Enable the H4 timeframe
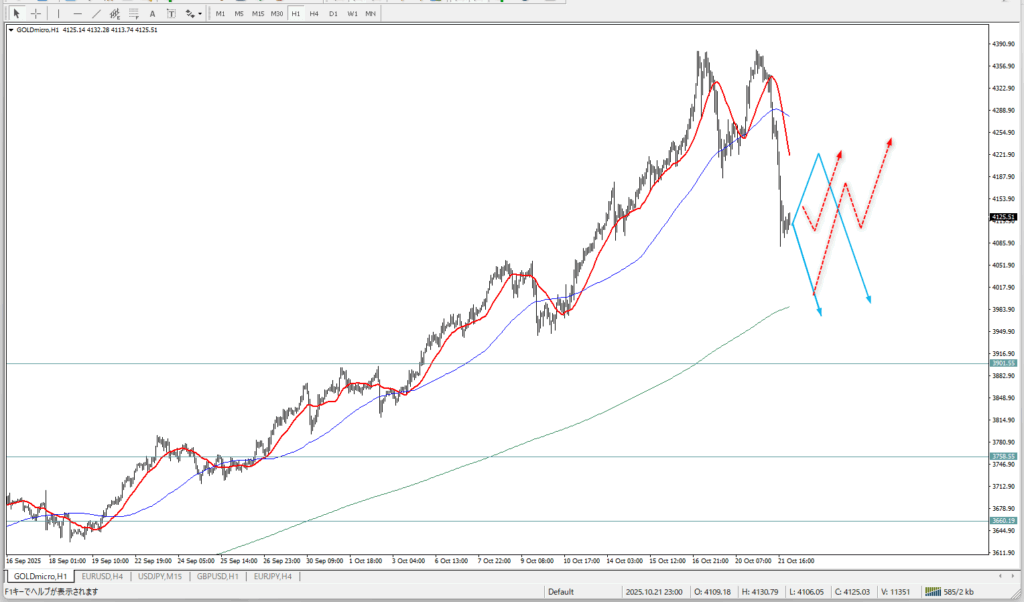 314,14
